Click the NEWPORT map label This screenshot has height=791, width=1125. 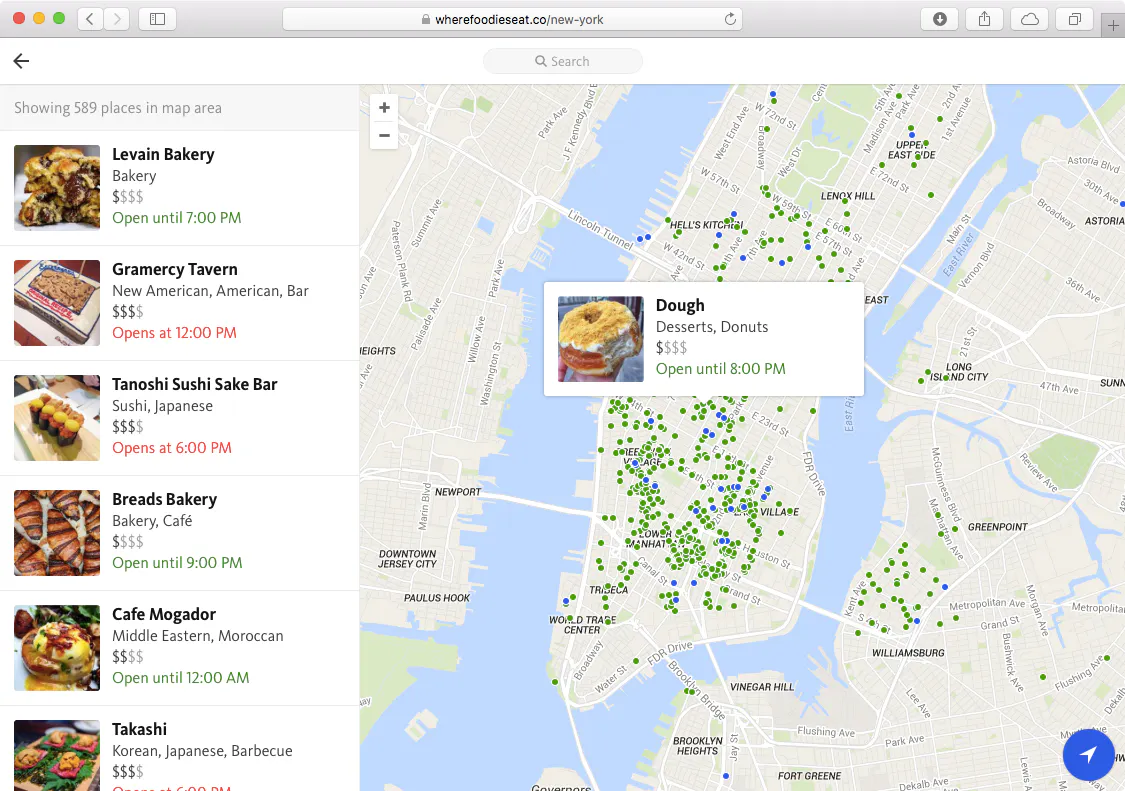pyautogui.click(x=458, y=492)
